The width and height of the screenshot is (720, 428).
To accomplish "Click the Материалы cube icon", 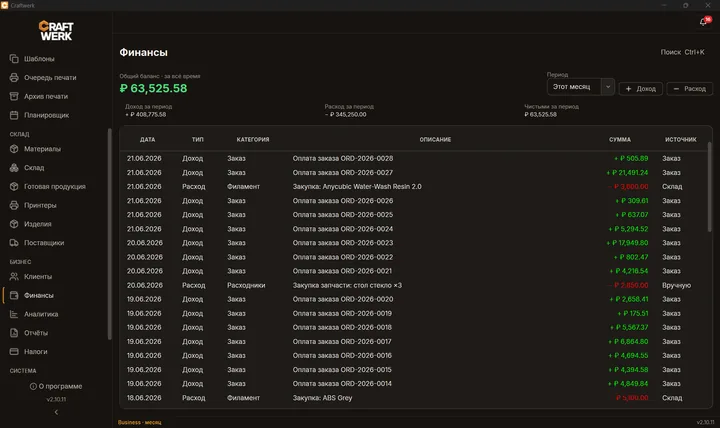I will tap(14, 149).
